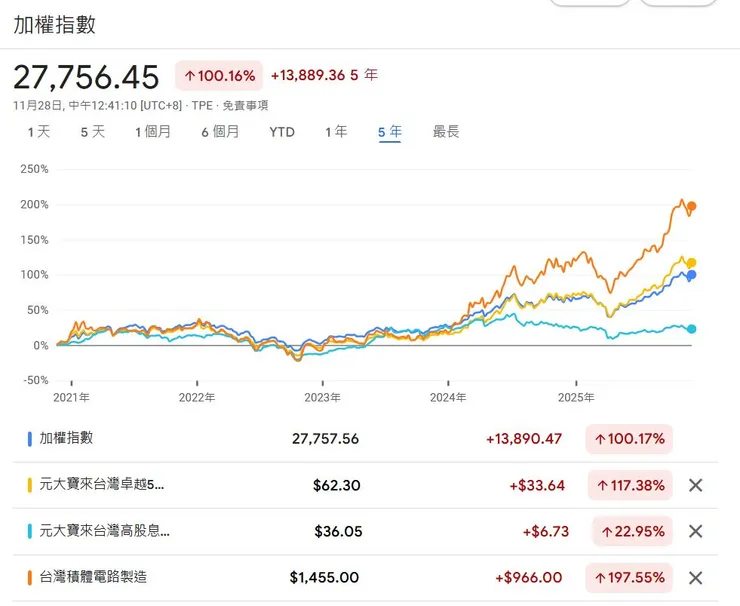Switch to the 1 個月 range tab

pyautogui.click(x=153, y=132)
